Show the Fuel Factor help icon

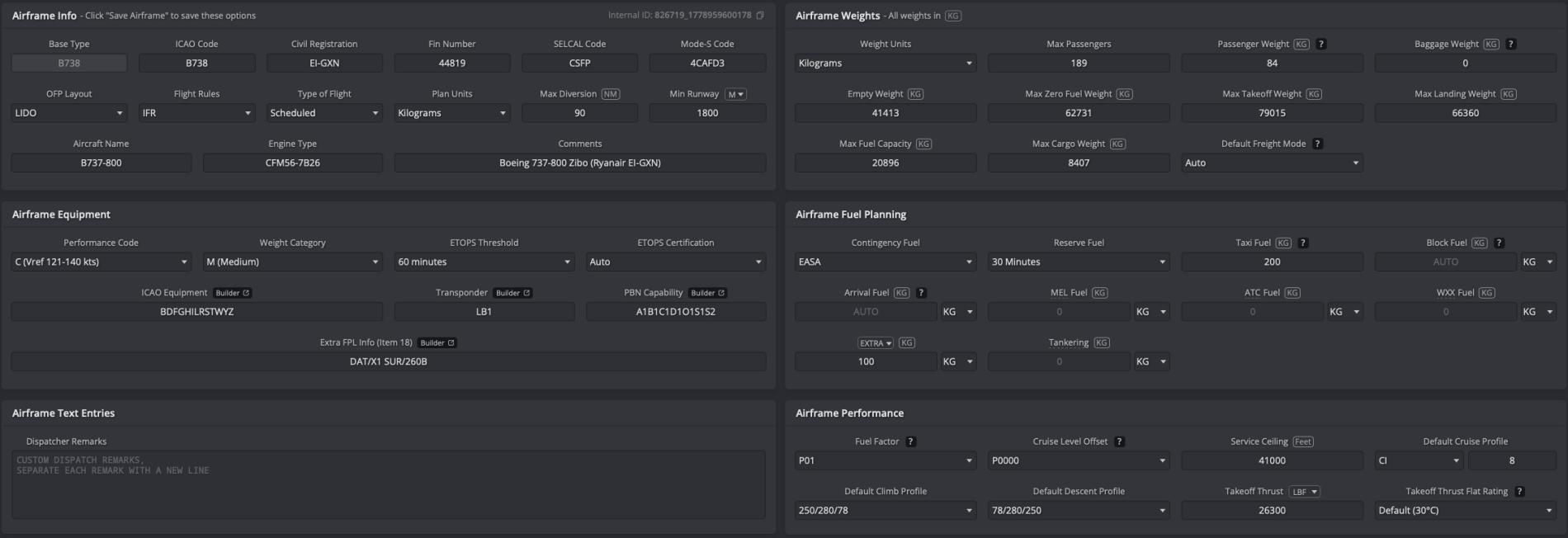910,441
